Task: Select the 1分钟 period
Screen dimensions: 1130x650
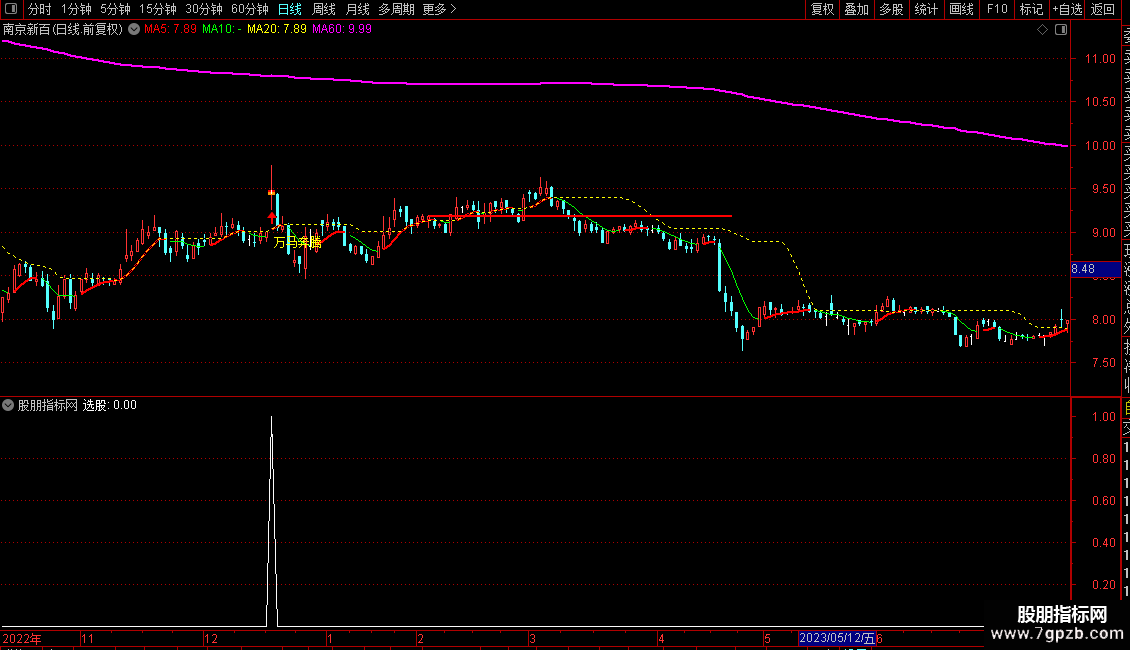Action: 76,9
